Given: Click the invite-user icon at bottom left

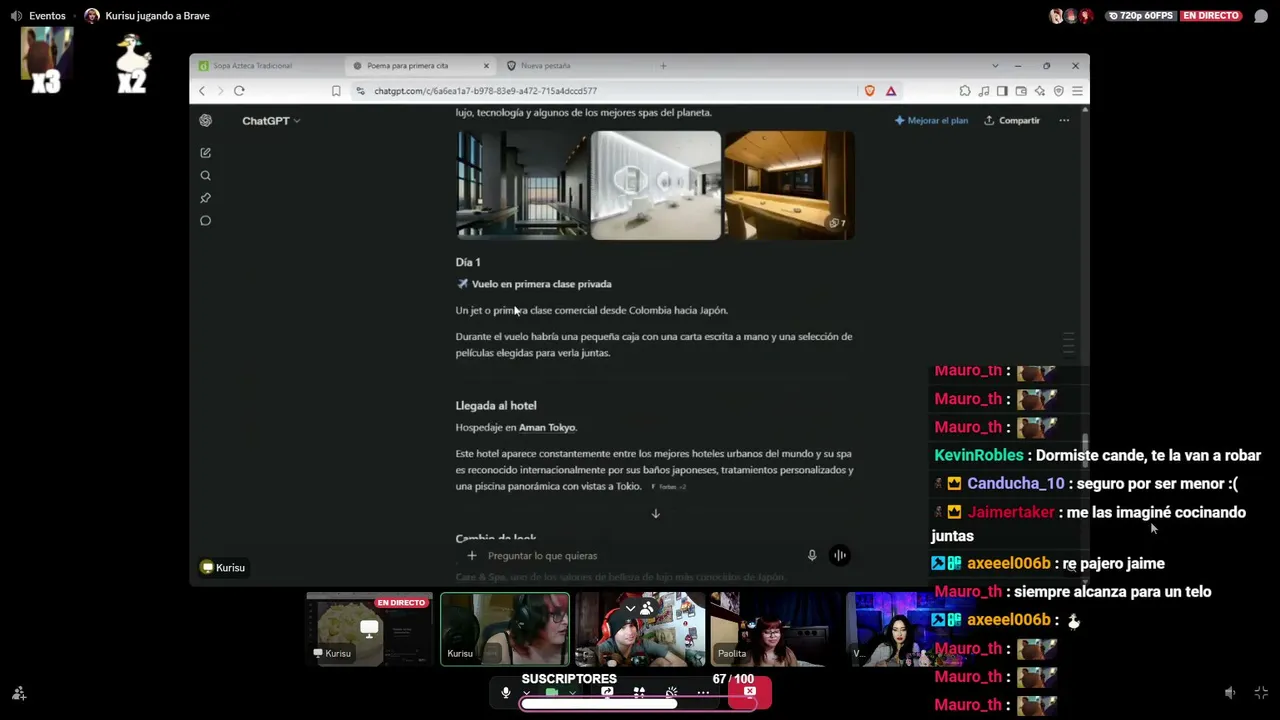Looking at the screenshot, I should [x=18, y=693].
